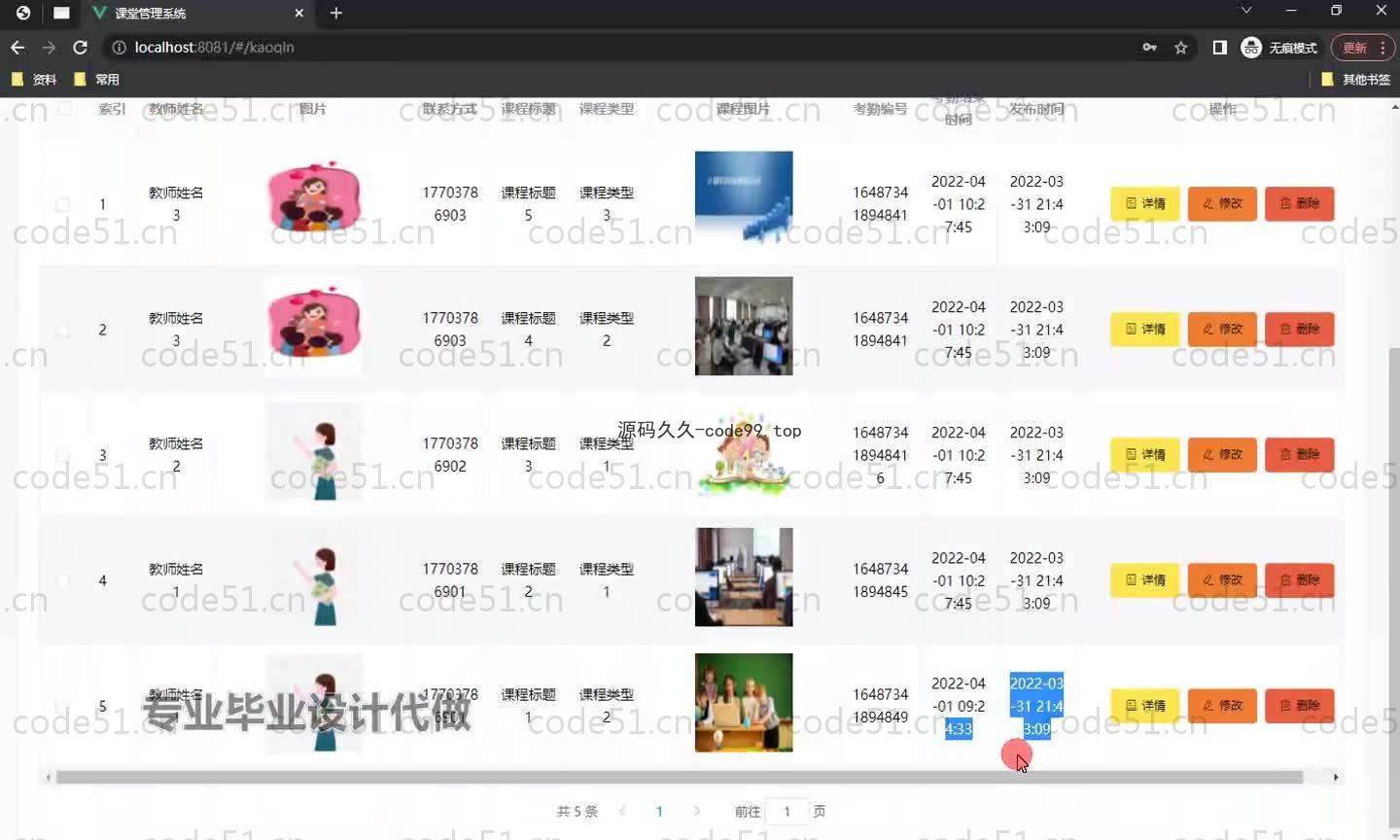The width and height of the screenshot is (1400, 840).
Task: Click the 更新 browser update button
Action: point(1354,47)
